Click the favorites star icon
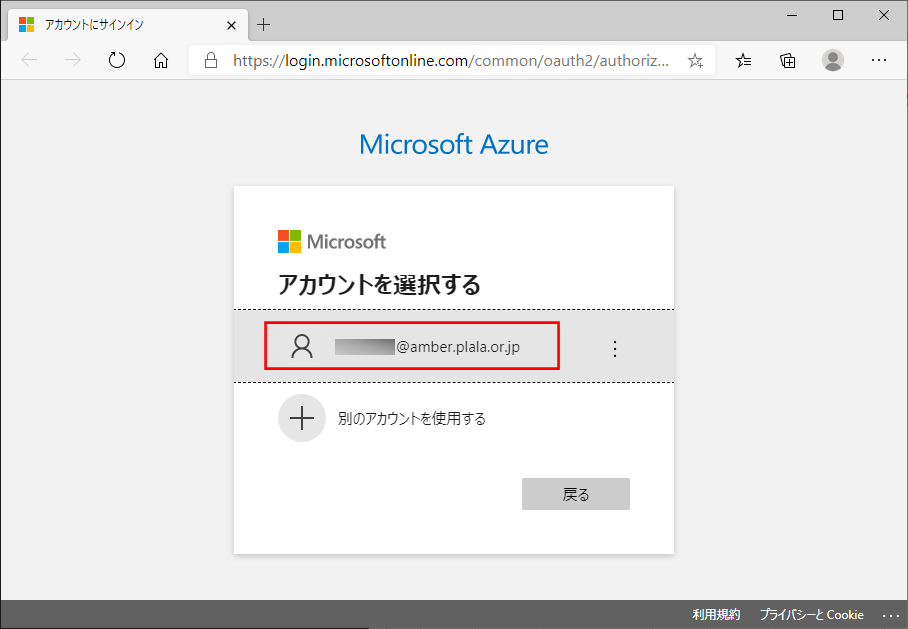908x629 pixels. point(694,60)
